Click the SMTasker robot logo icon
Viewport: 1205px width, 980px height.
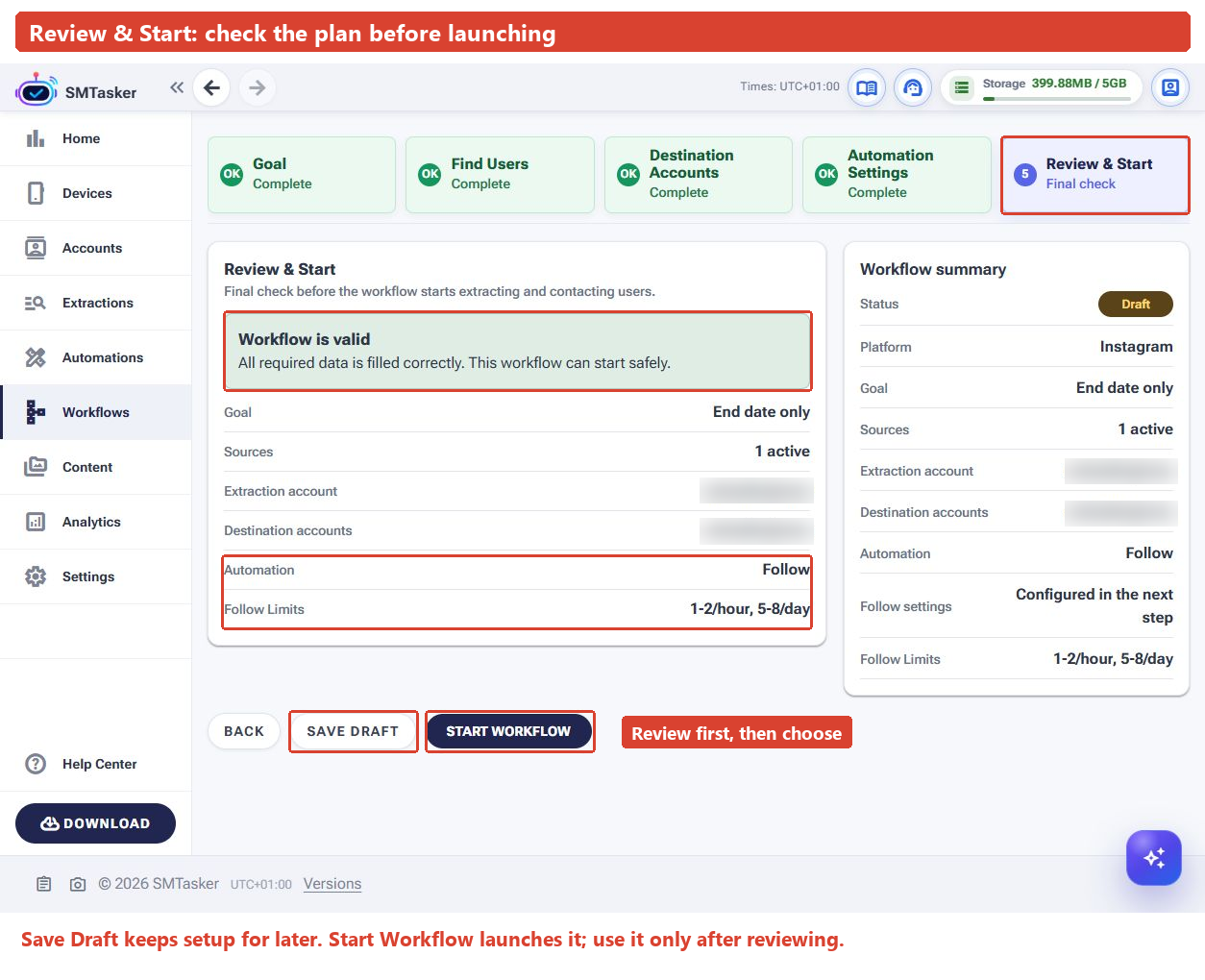pos(37,90)
